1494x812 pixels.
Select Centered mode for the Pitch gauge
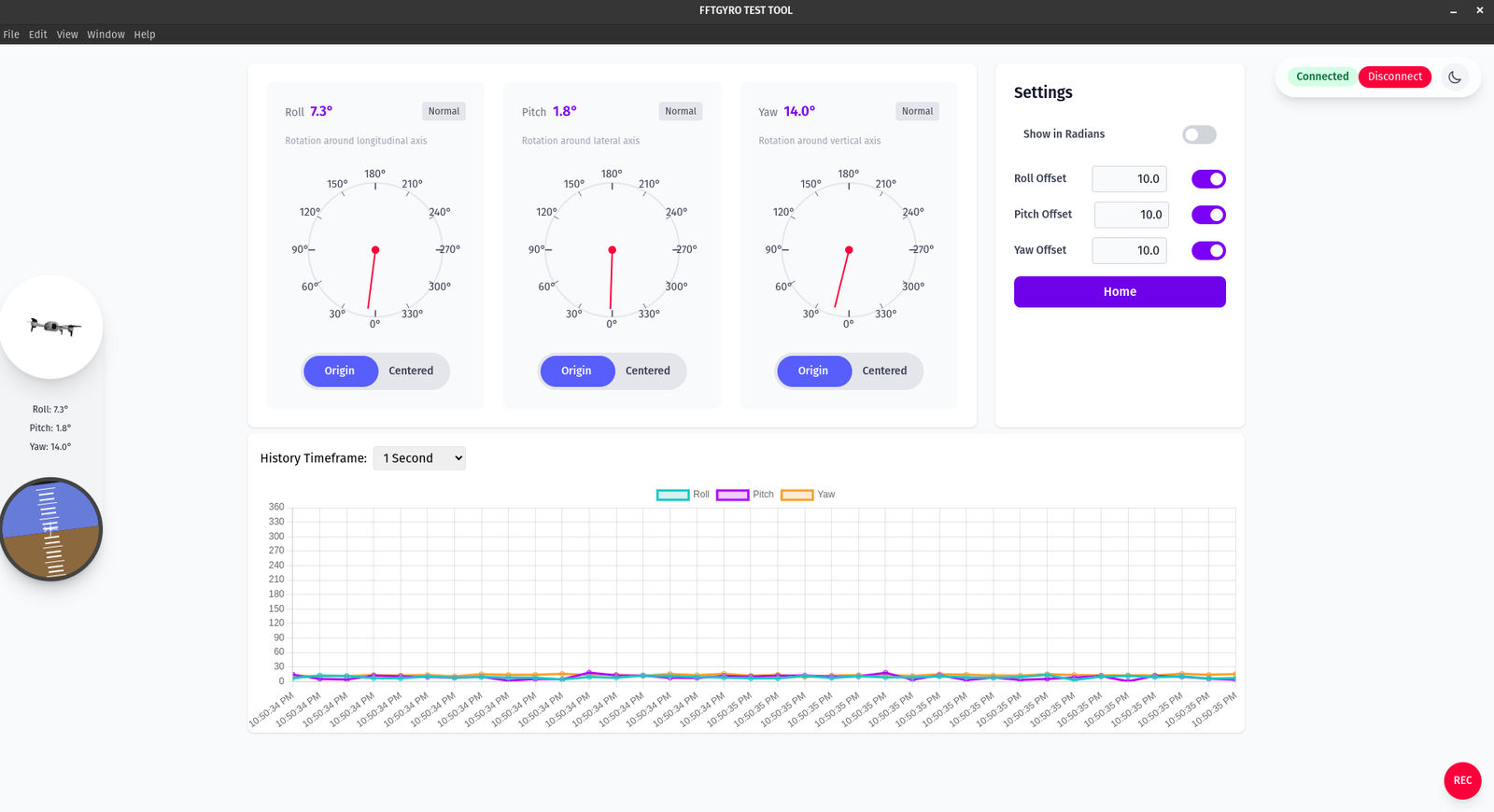pyautogui.click(x=647, y=371)
